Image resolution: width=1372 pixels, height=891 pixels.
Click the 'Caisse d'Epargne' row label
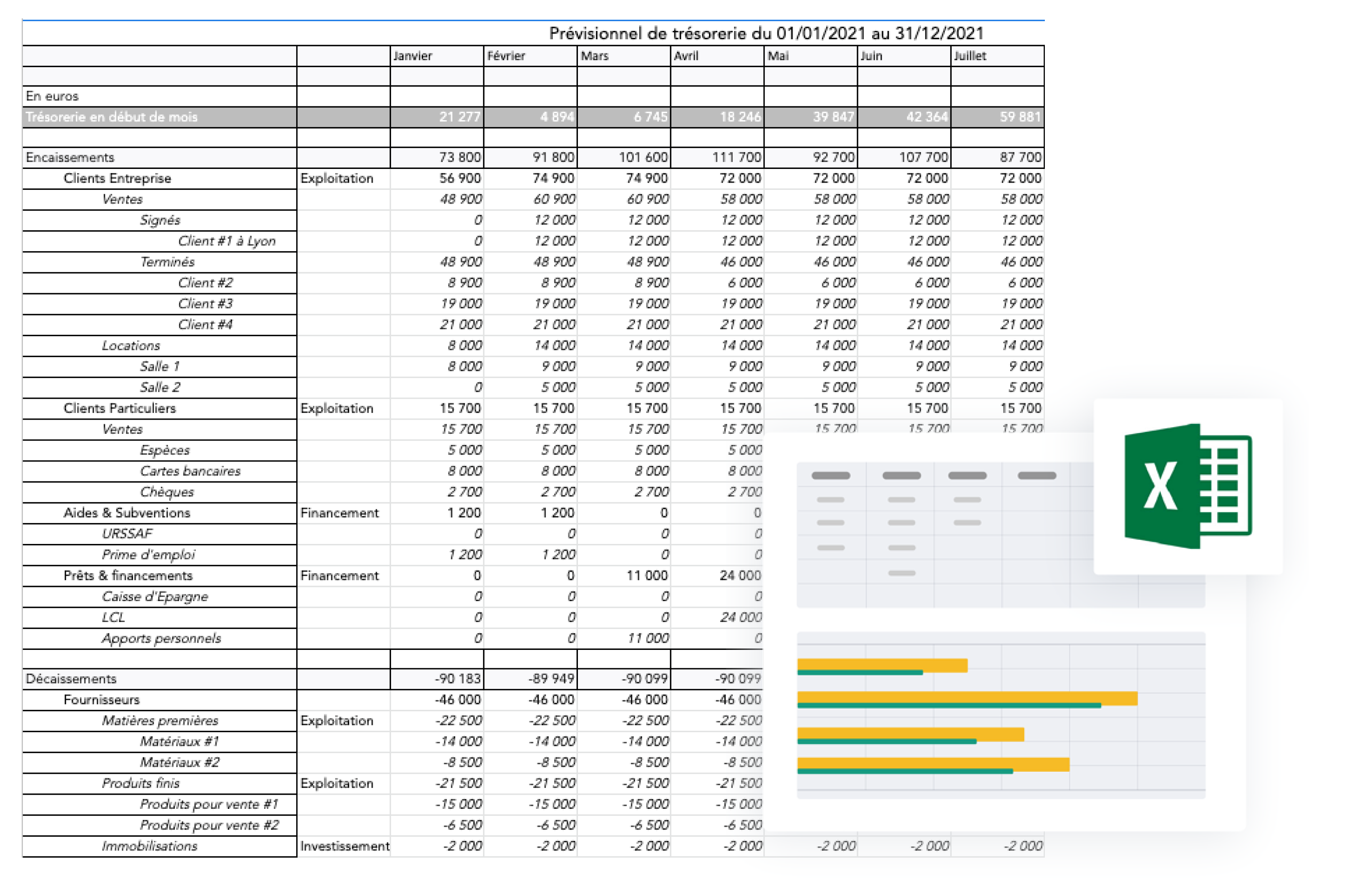point(160,597)
